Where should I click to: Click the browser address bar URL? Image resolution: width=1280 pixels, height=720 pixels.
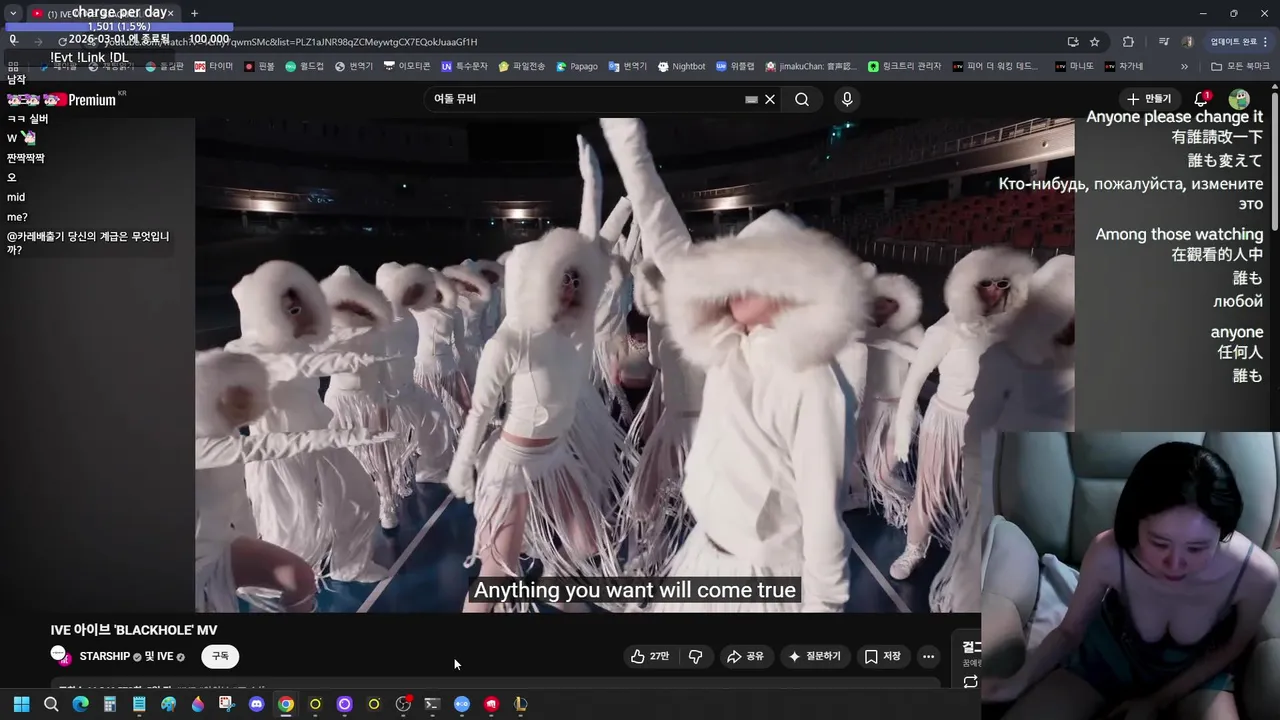pos(290,42)
